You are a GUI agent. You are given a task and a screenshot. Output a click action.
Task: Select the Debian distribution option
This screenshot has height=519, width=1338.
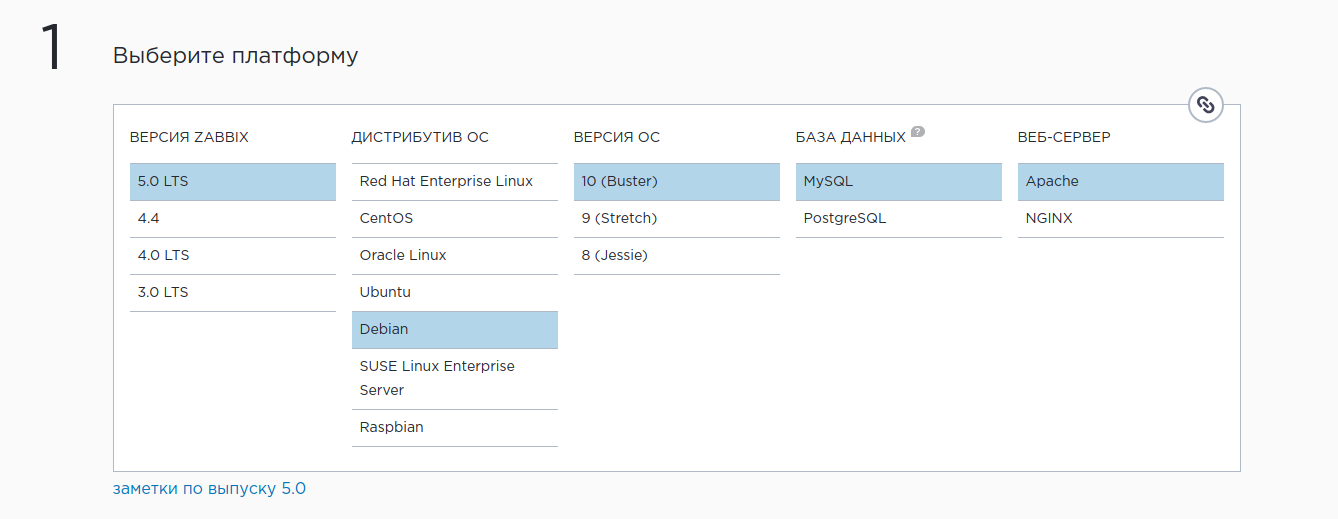pos(455,330)
